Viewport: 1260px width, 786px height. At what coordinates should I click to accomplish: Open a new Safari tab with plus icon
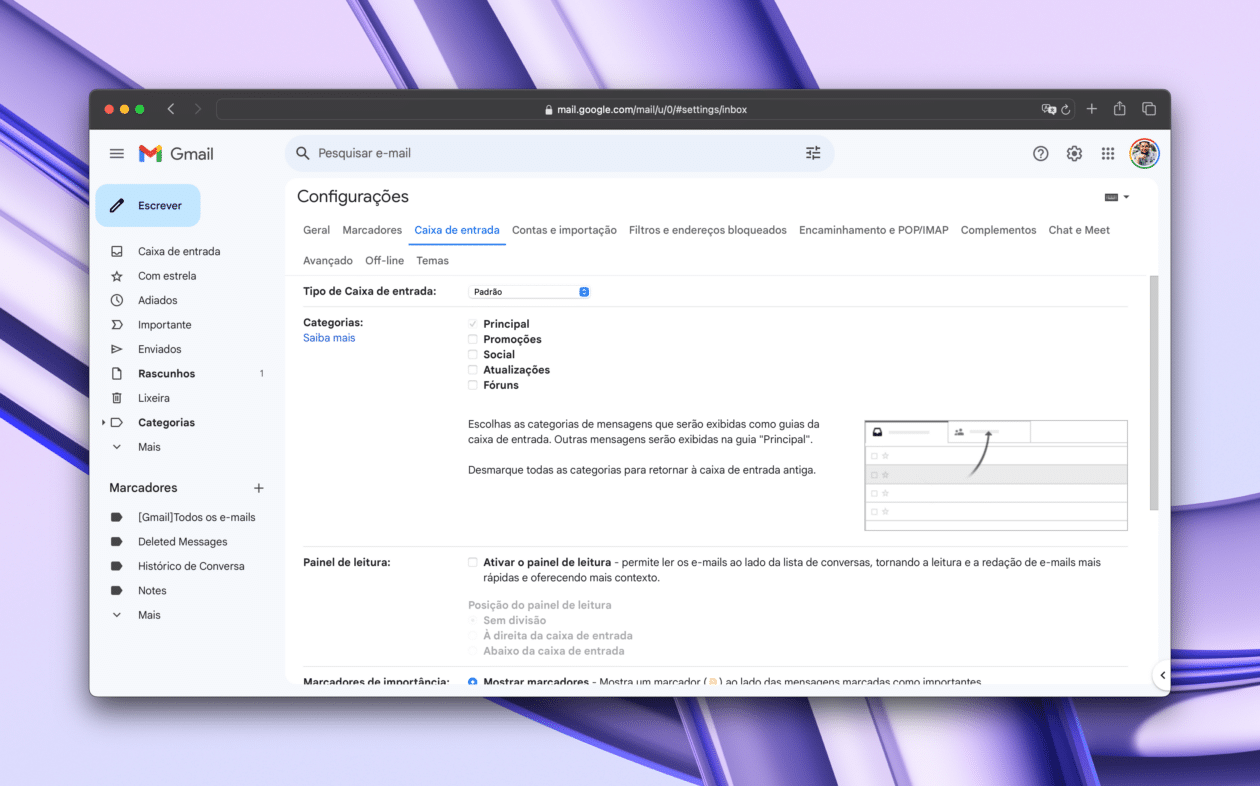pyautogui.click(x=1092, y=109)
